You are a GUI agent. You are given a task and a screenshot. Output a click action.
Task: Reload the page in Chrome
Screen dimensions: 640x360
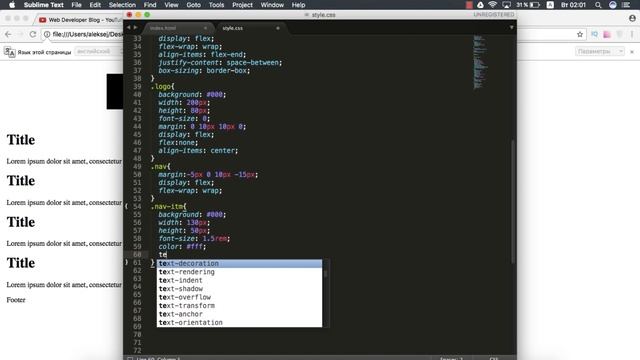click(33, 34)
